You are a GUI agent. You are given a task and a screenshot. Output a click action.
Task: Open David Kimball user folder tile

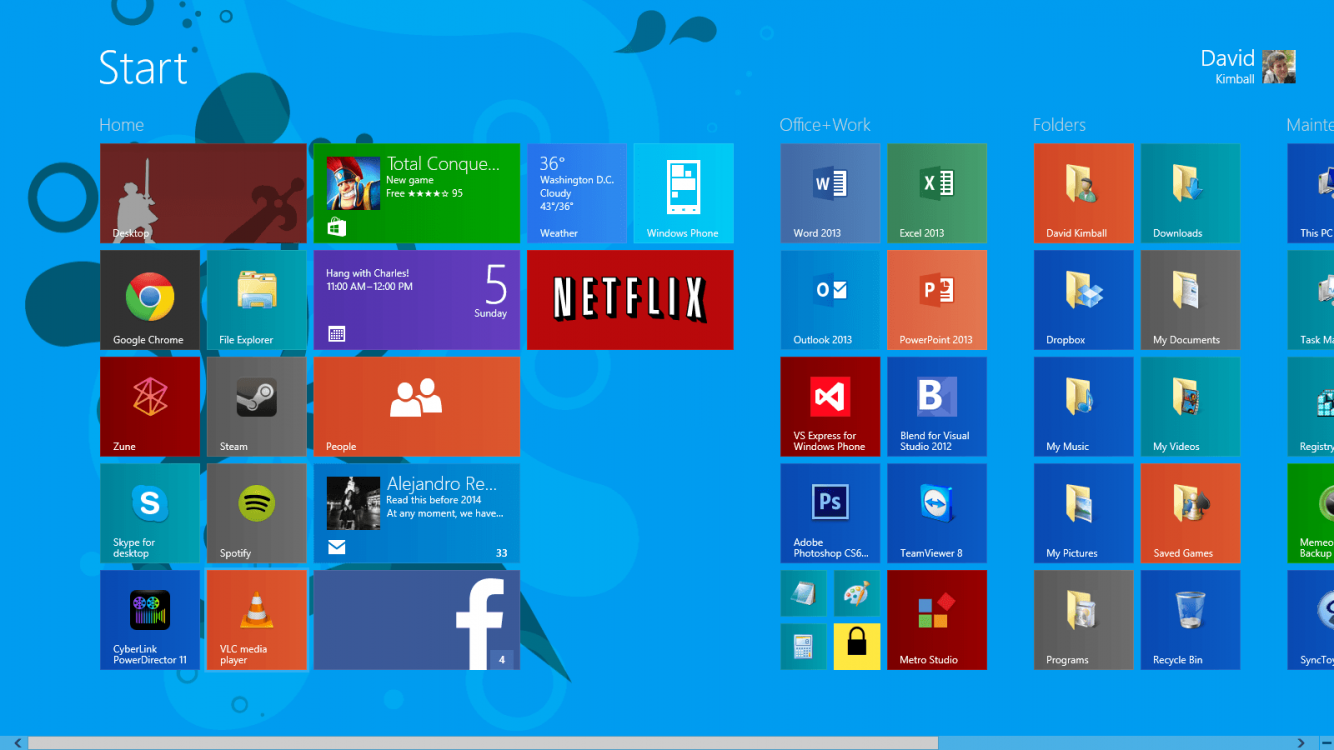[x=1084, y=193]
